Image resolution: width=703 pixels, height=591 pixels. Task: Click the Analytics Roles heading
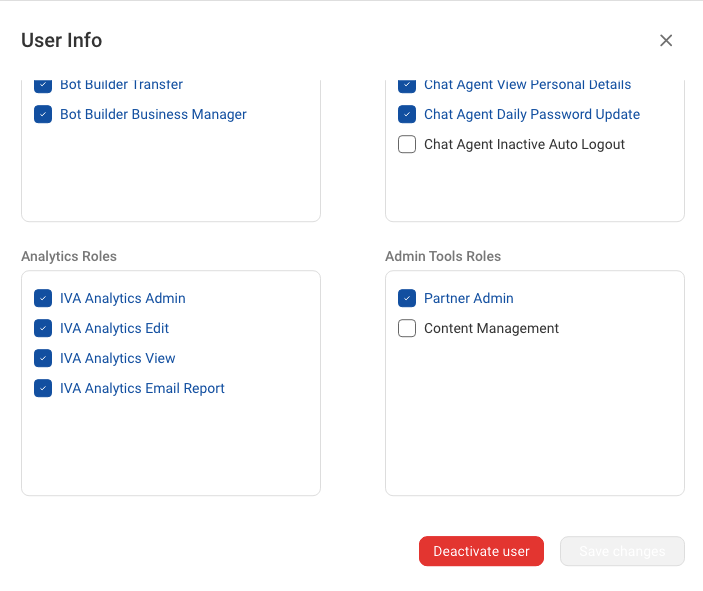point(69,256)
